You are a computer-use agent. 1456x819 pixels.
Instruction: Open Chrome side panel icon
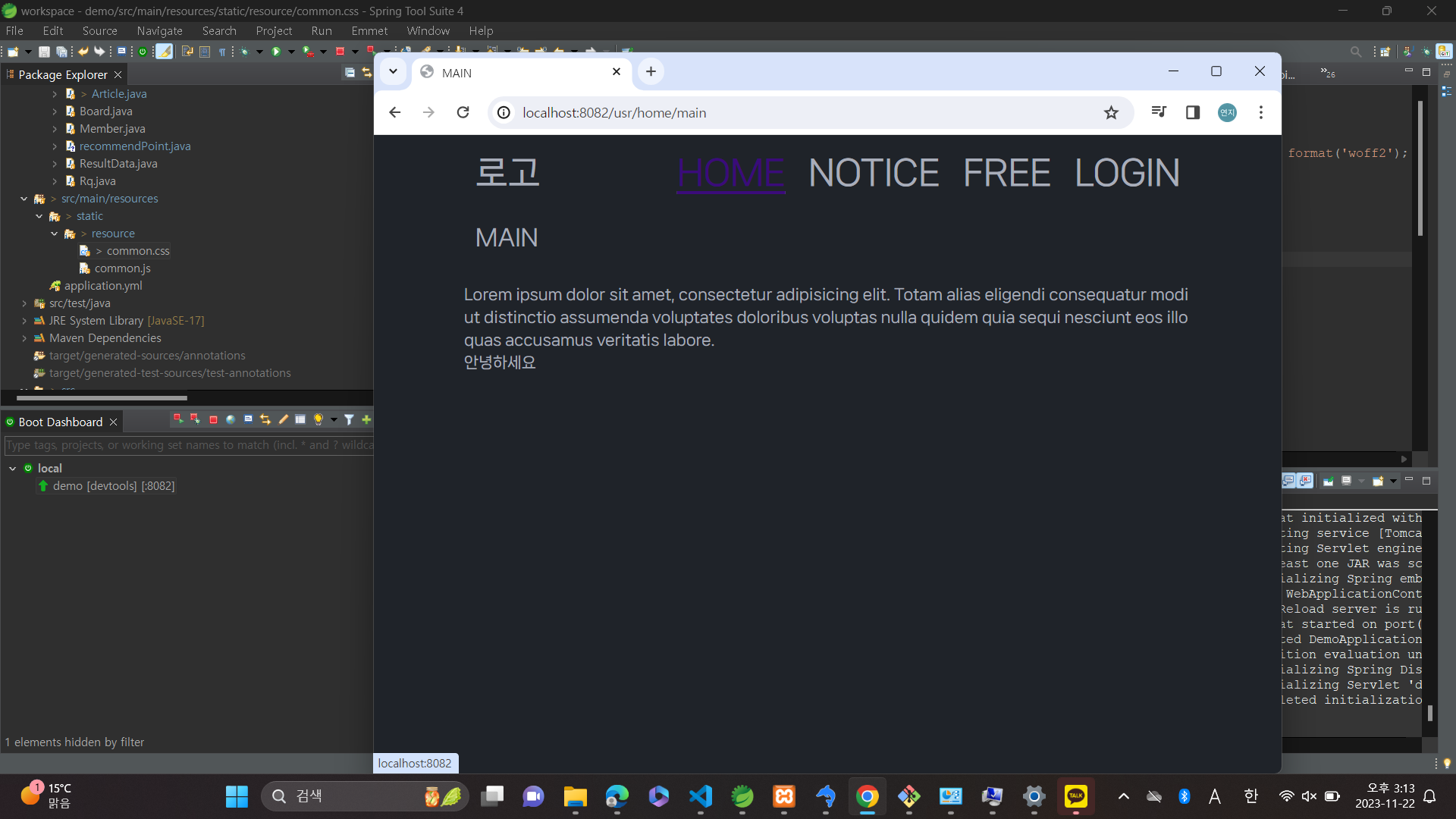click(x=1192, y=112)
